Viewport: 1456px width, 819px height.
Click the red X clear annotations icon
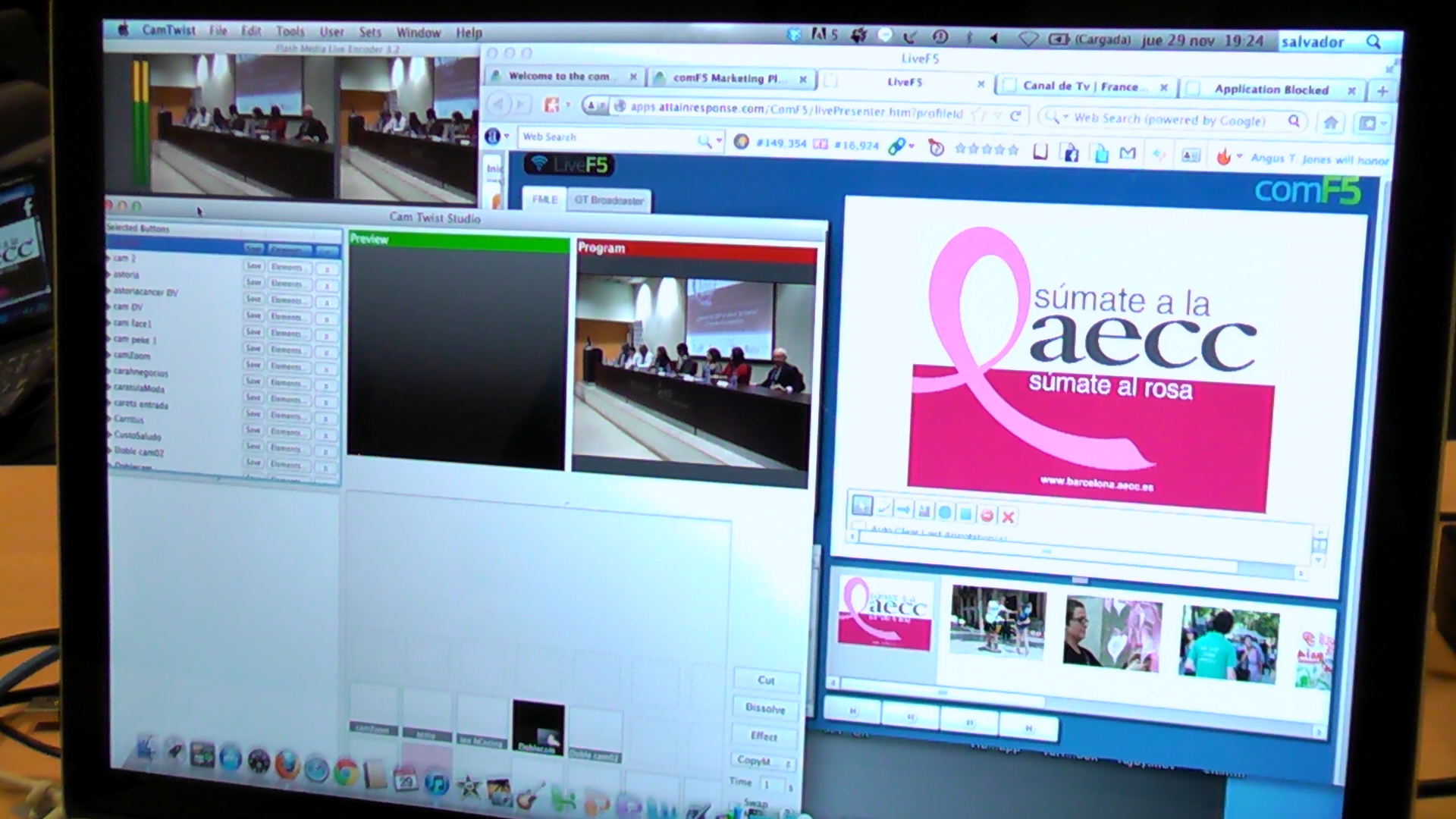[1008, 517]
